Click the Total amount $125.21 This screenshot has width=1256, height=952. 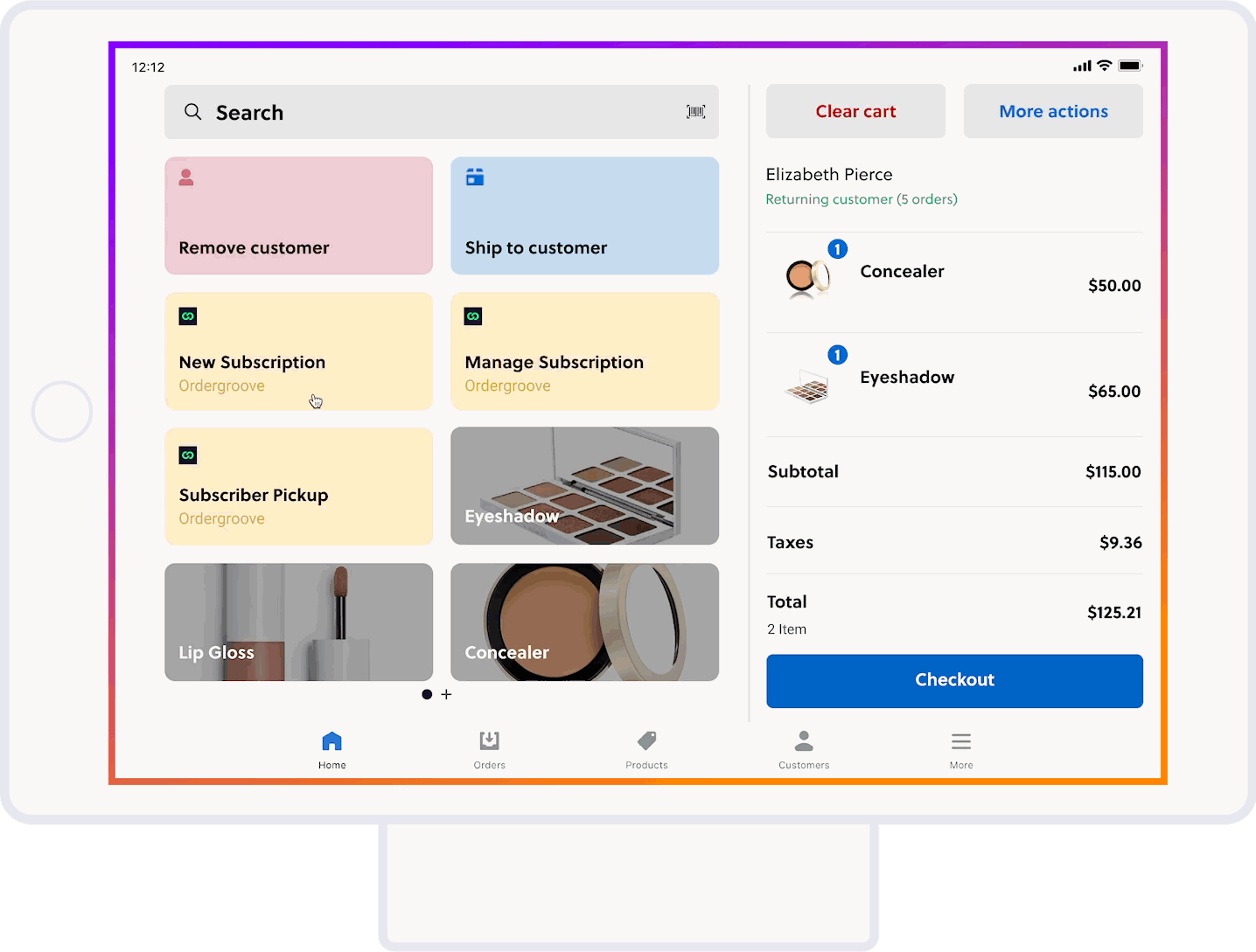click(1114, 613)
